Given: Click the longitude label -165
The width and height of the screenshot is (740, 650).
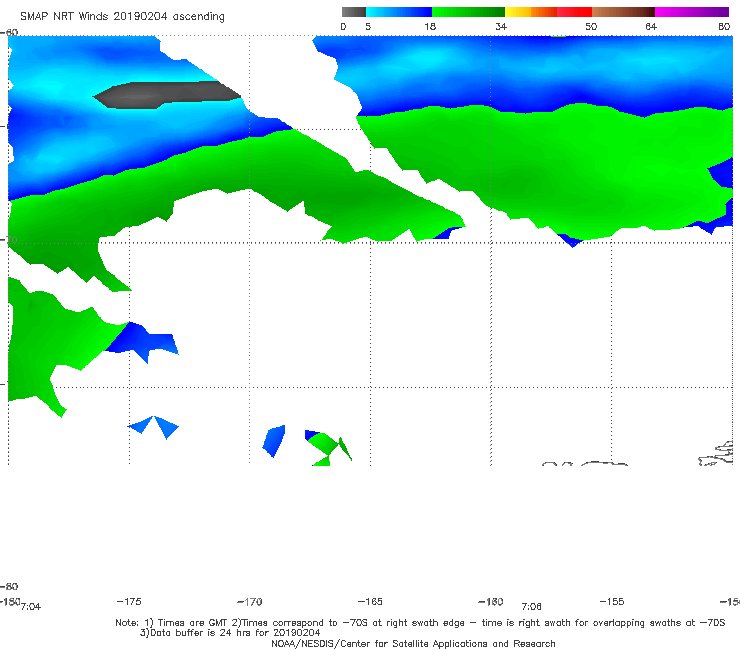Looking at the screenshot, I should coord(370,601).
